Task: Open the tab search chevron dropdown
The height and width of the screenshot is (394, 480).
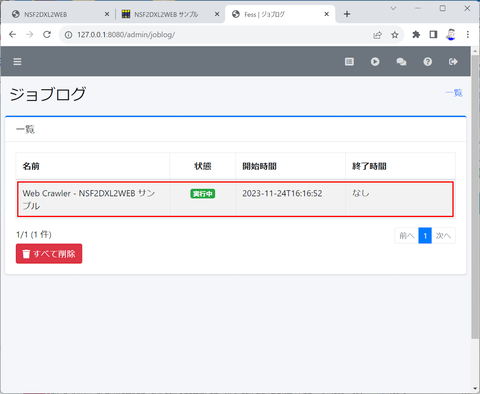Action: tap(393, 9)
